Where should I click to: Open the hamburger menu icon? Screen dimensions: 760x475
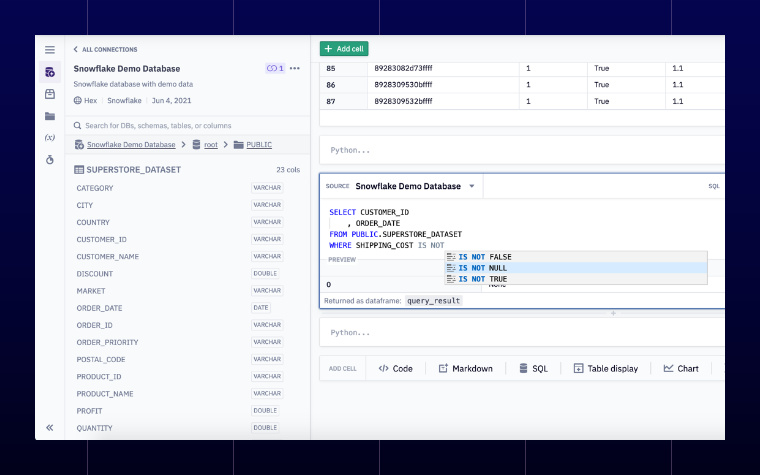click(49, 50)
